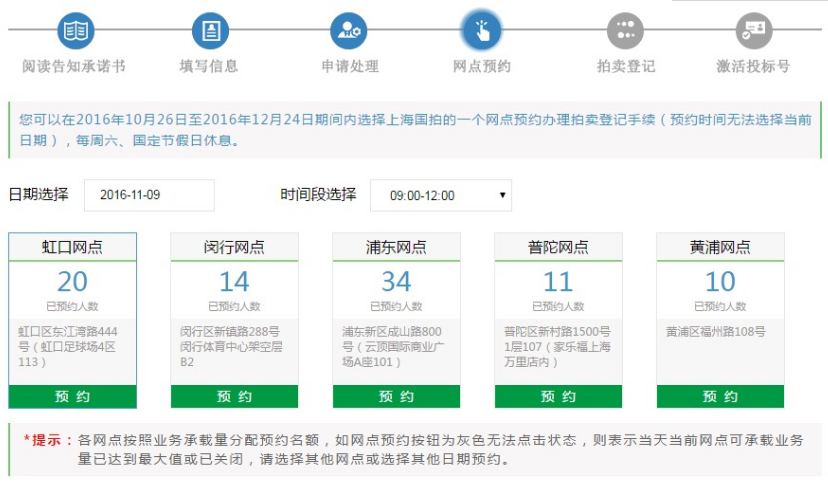Select the 黄浦网点 card header
This screenshot has height=483, width=828.
click(720, 247)
